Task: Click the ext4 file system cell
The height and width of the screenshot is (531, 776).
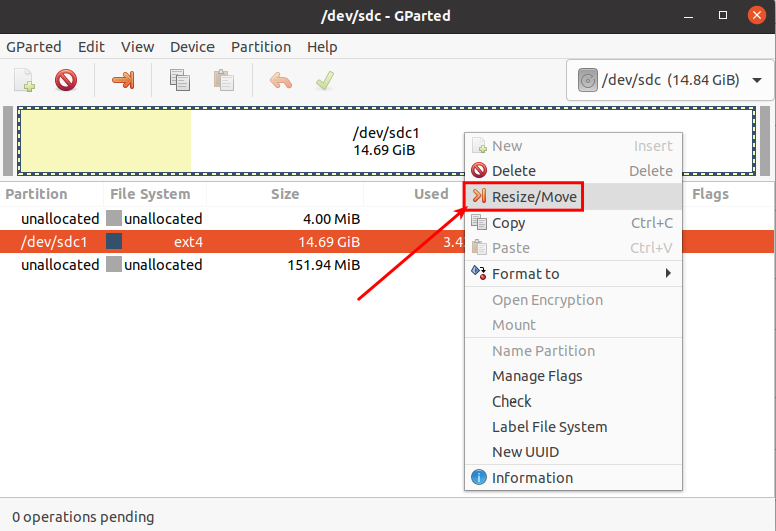Action: click(188, 242)
